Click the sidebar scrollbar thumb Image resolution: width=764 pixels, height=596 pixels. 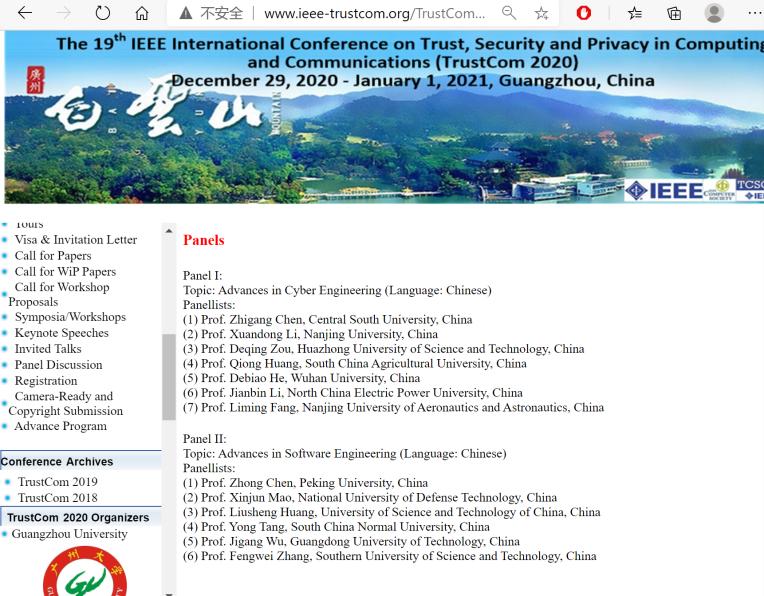169,377
